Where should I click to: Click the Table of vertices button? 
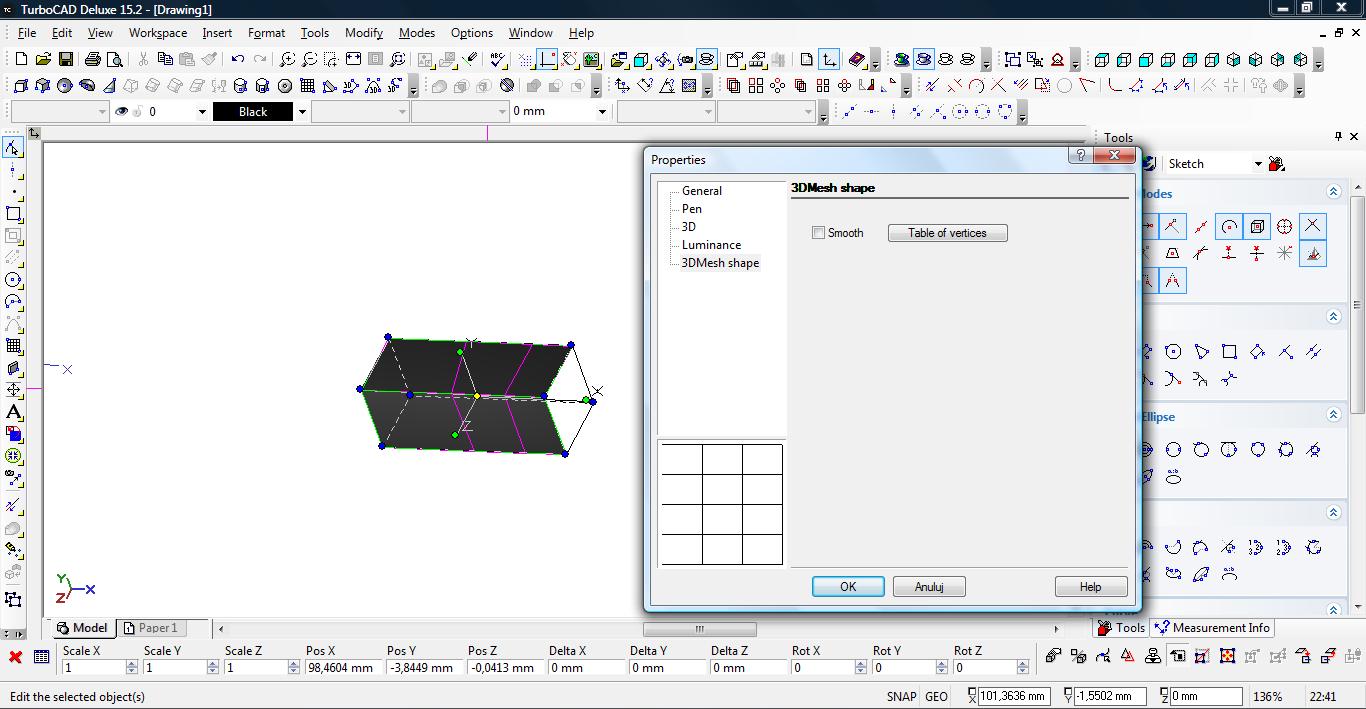[947, 233]
